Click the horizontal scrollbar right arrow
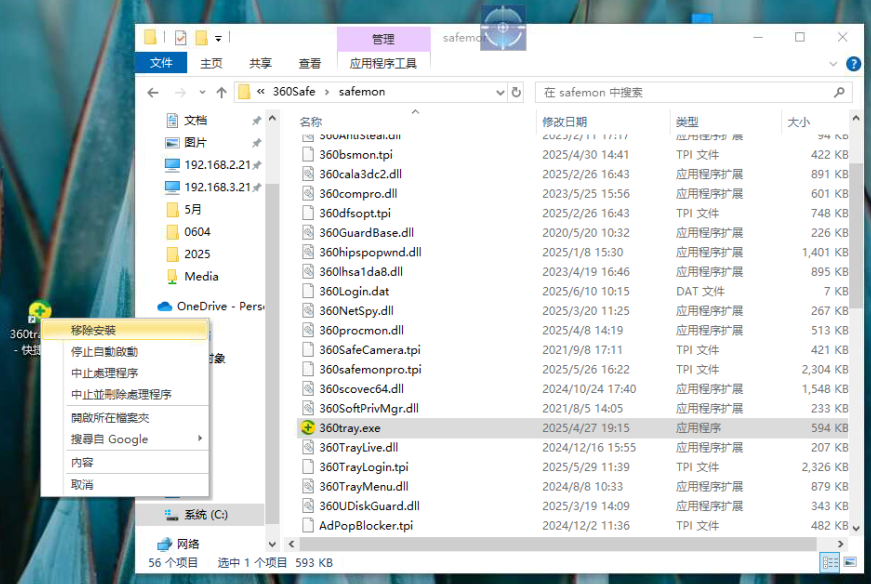871x584 pixels. 840,544
